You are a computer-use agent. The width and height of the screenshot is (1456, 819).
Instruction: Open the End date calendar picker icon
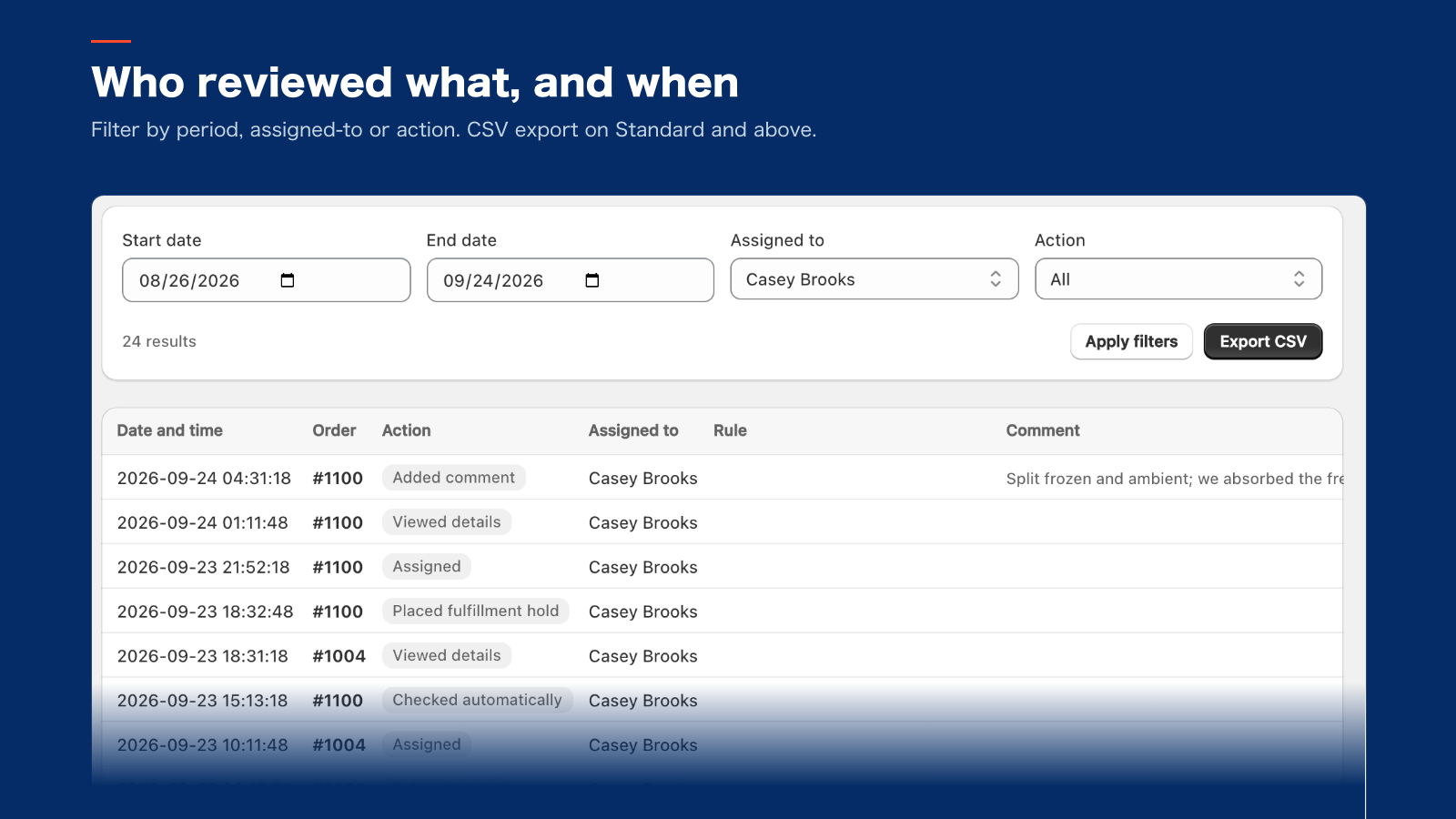tap(592, 280)
